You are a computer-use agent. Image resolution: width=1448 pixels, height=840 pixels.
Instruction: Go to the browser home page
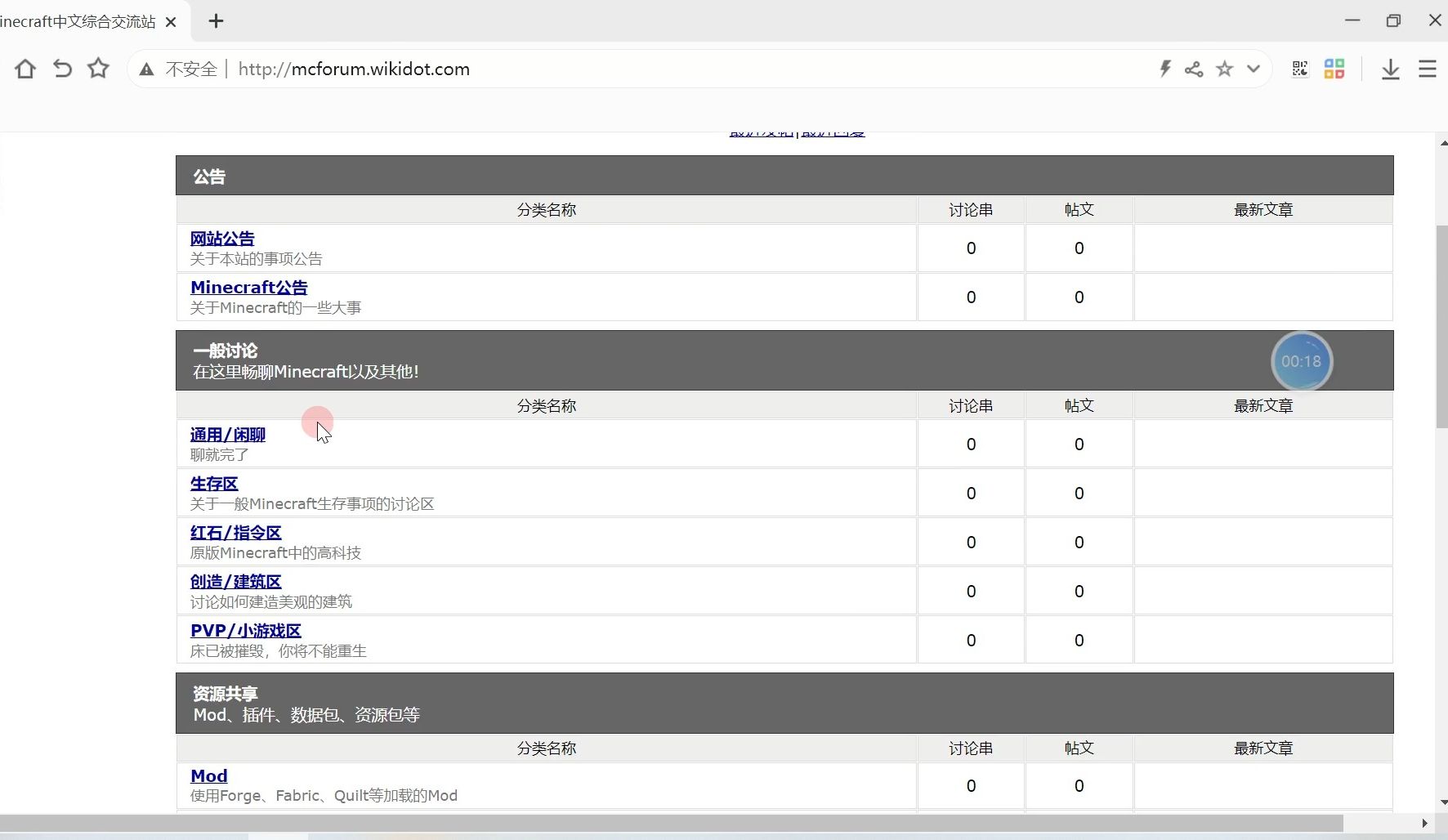25,69
